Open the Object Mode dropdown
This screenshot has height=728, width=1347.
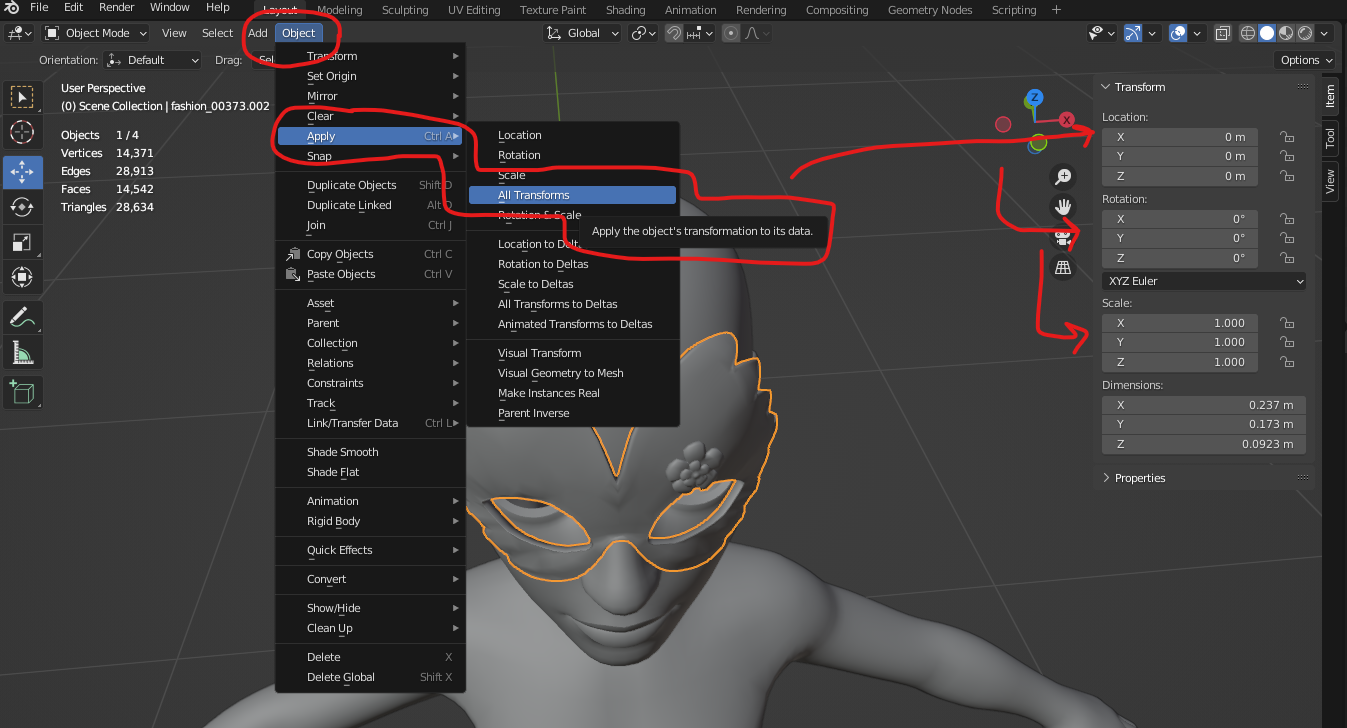click(96, 33)
